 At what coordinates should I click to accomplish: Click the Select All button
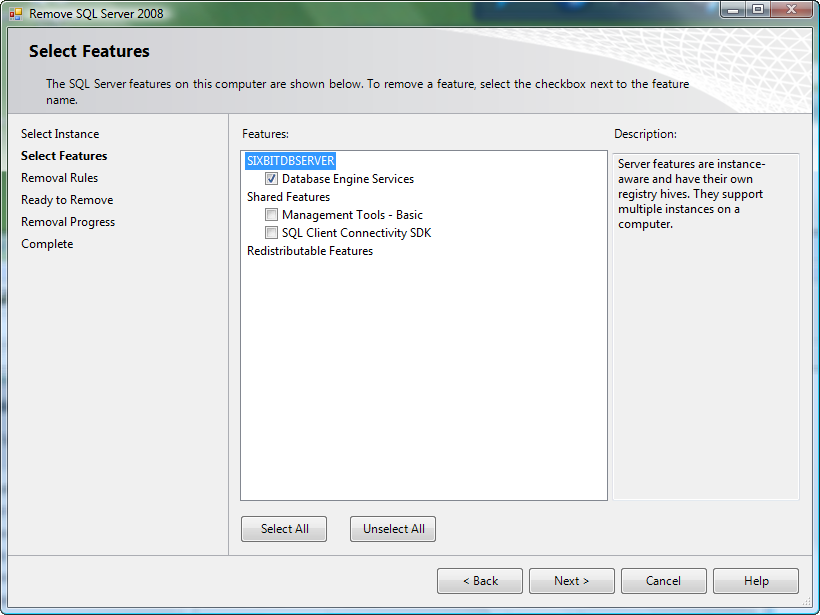pos(283,529)
